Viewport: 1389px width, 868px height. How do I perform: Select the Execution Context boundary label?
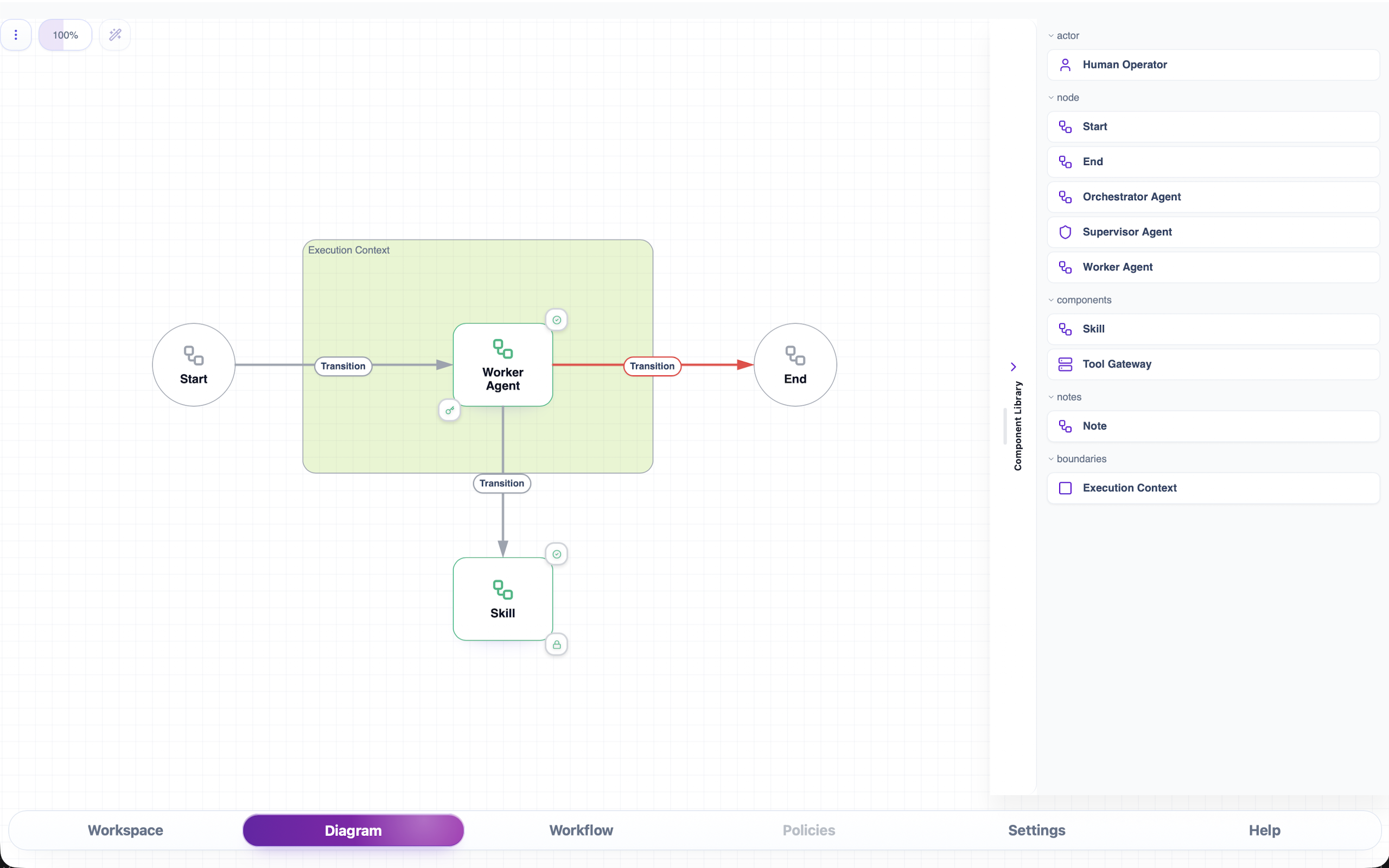(348, 250)
